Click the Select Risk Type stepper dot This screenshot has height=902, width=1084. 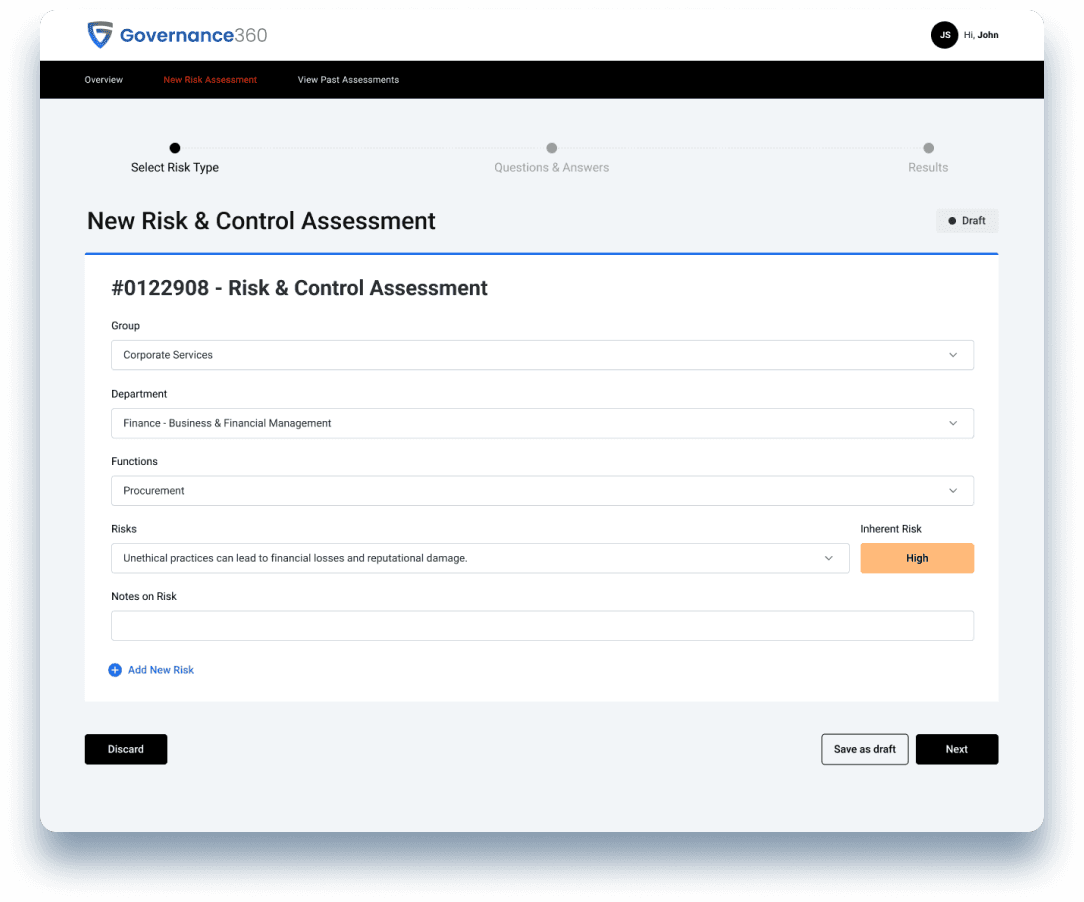click(x=175, y=147)
